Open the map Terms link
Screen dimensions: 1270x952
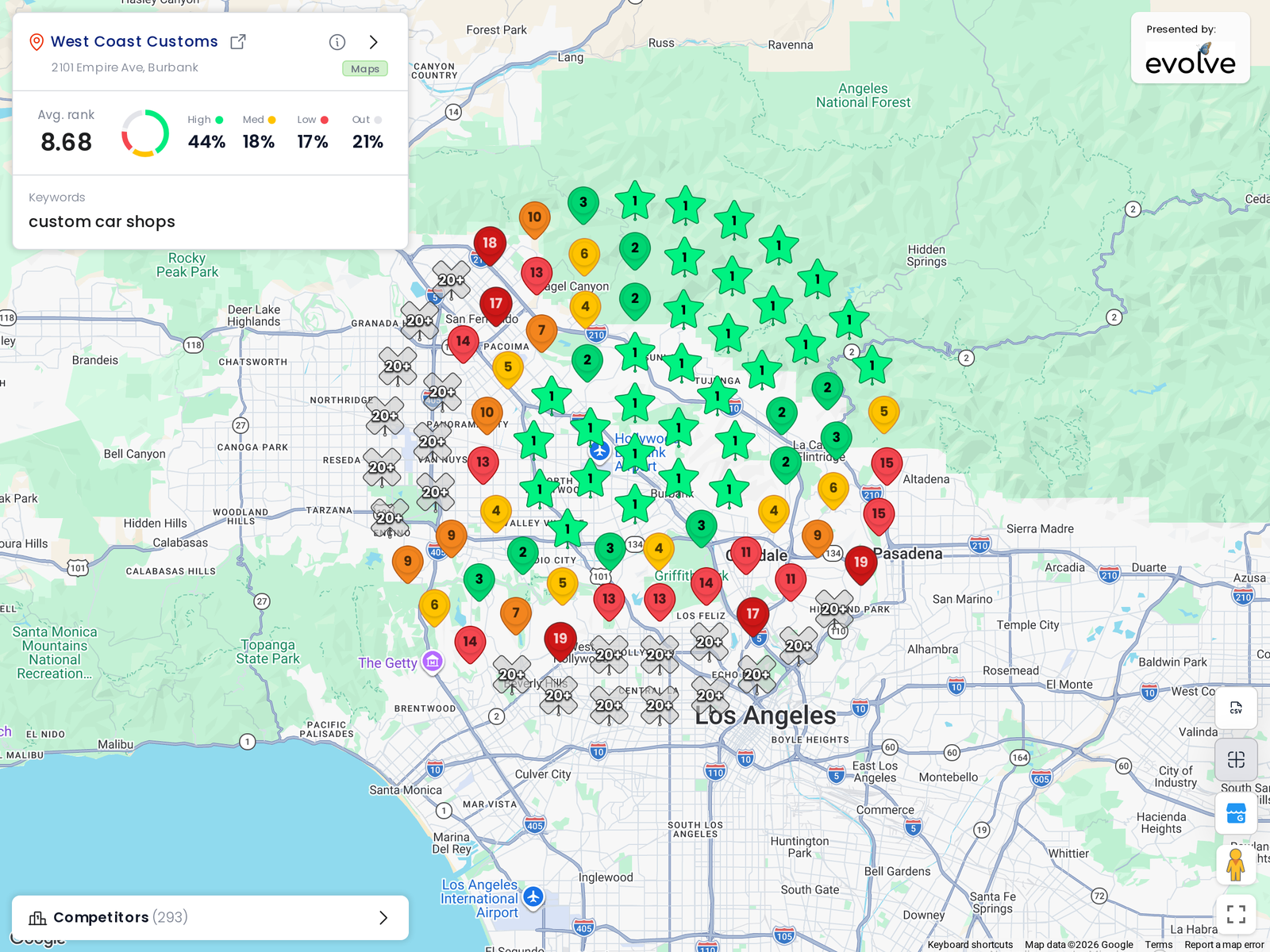coord(1158,945)
